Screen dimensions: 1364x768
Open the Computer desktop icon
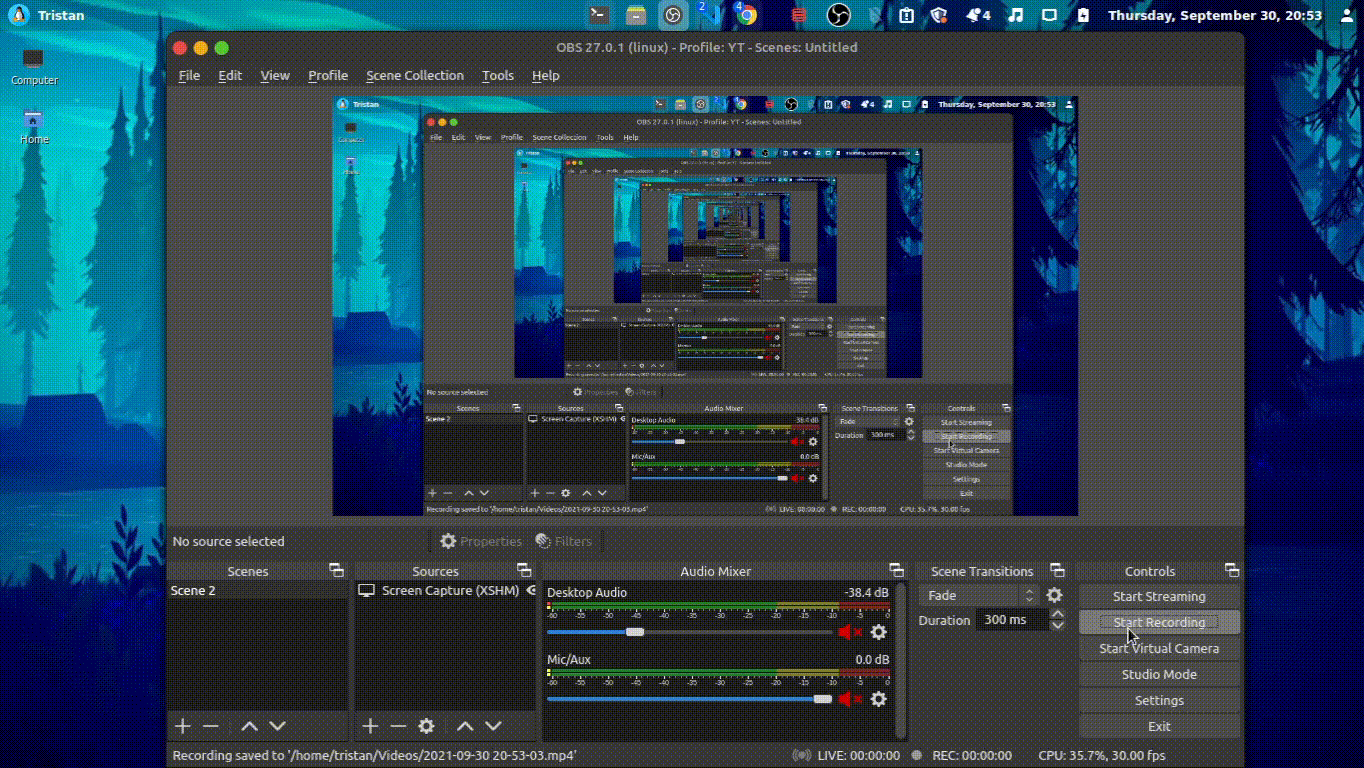34,66
